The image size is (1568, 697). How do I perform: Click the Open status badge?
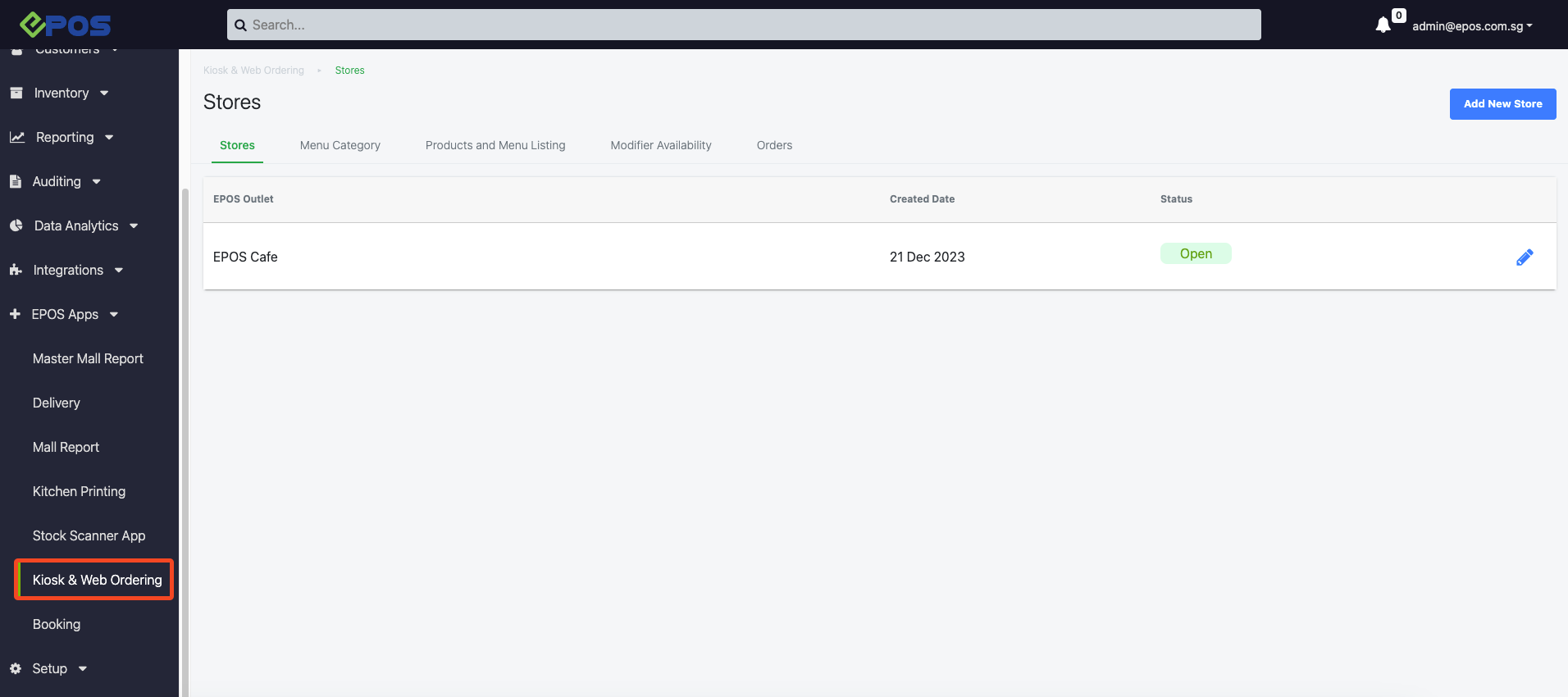coord(1196,253)
